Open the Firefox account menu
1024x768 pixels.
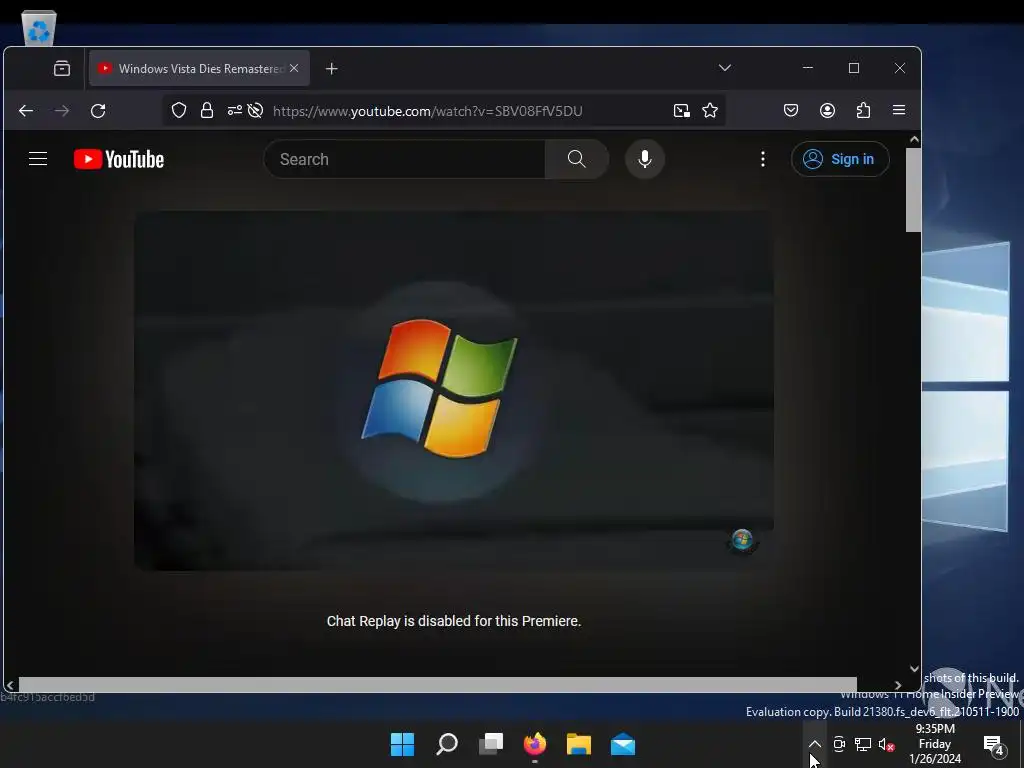point(827,110)
